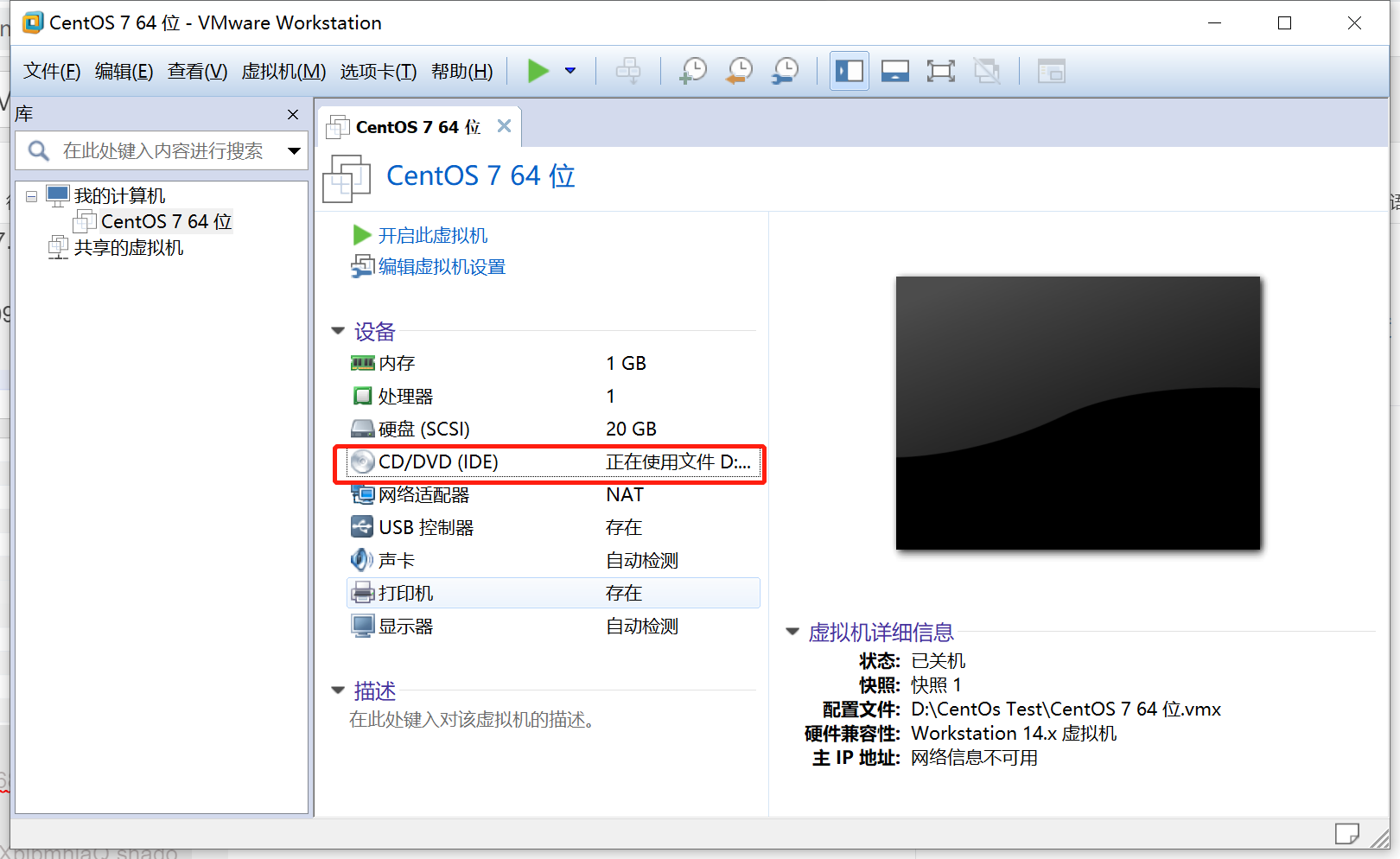Select the 硬盘 (SCSI) device row
This screenshot has height=859, width=1400.
553,429
